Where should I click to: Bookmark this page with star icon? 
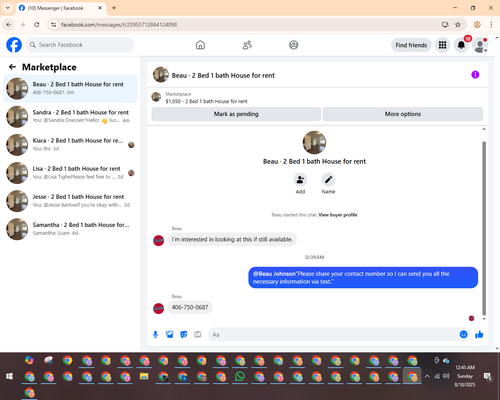[x=458, y=25]
